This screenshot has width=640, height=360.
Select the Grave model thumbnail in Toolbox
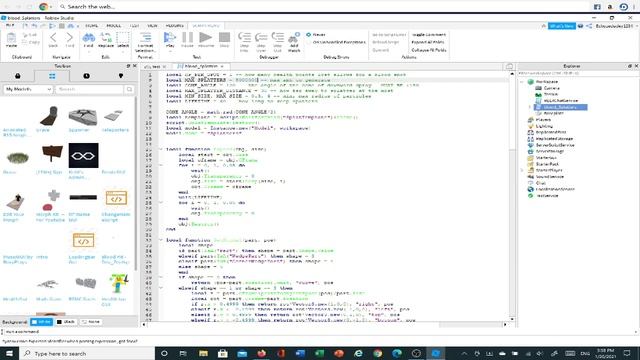(49, 116)
